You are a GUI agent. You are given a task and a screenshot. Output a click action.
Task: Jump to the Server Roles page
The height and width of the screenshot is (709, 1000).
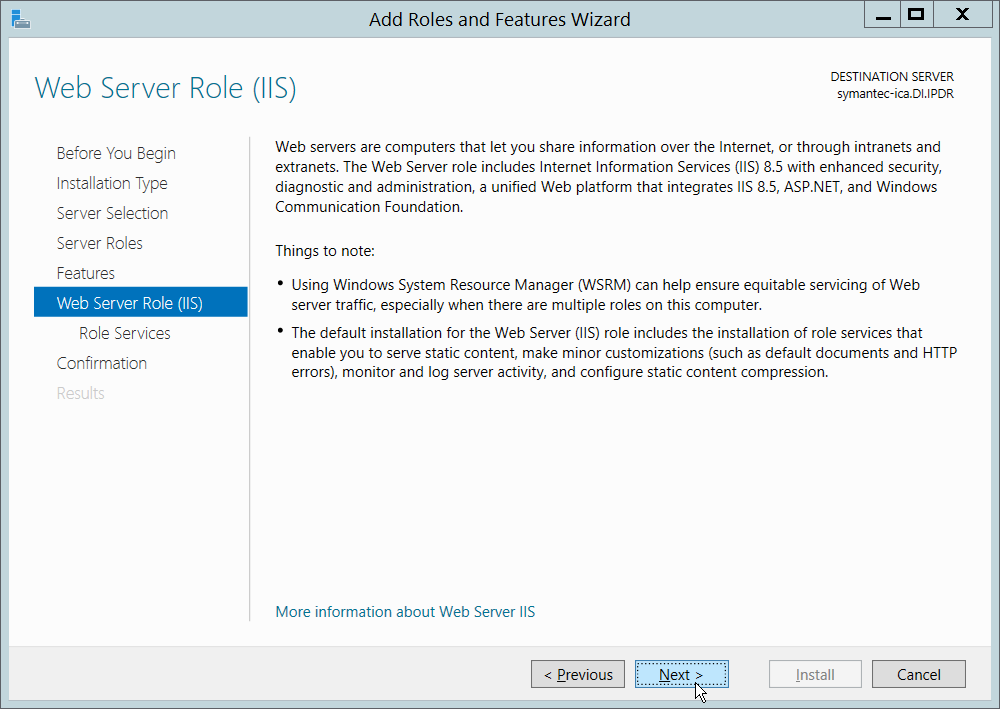pyautogui.click(x=100, y=243)
